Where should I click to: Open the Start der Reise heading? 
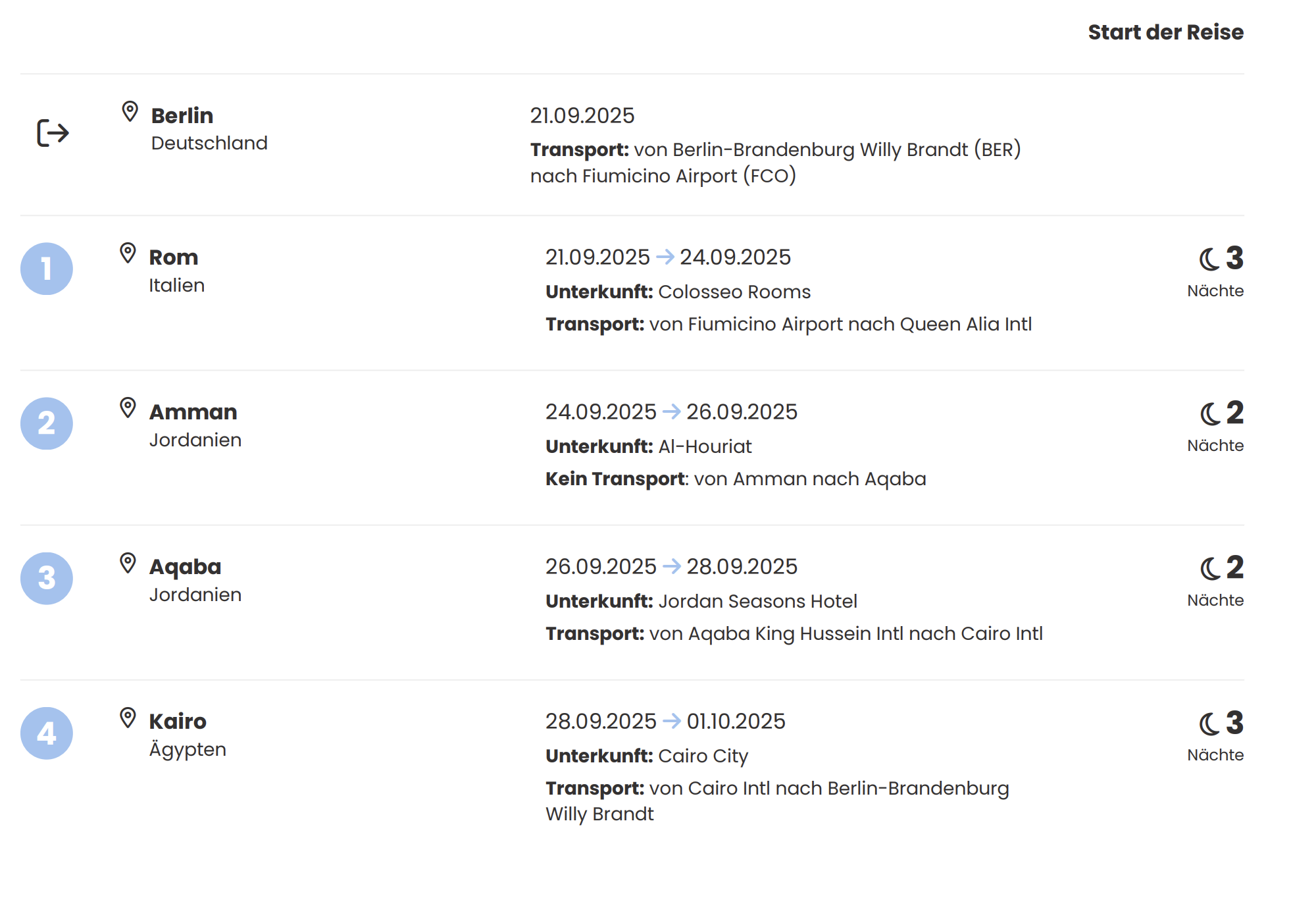click(x=1165, y=32)
